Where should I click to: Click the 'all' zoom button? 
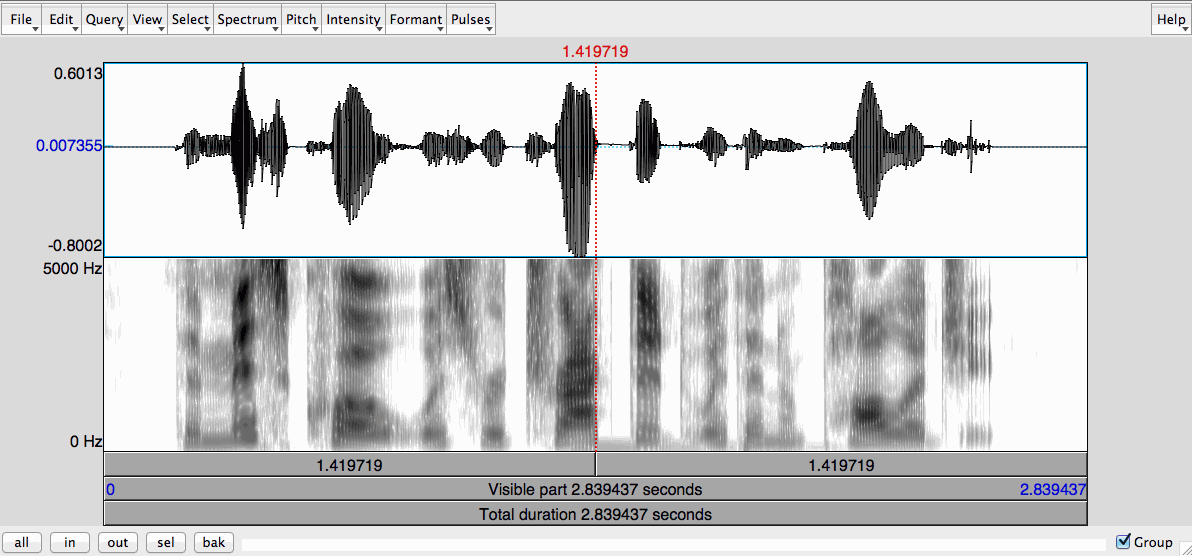click(22, 543)
